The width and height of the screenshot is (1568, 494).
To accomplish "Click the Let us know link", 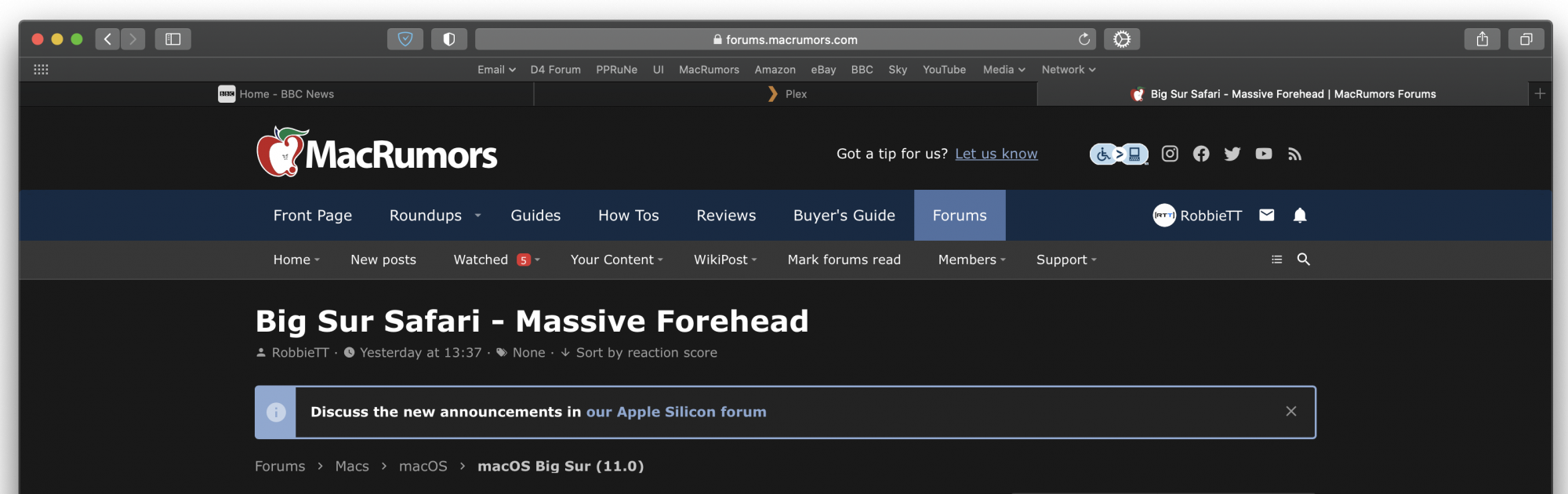I will pyautogui.click(x=996, y=154).
